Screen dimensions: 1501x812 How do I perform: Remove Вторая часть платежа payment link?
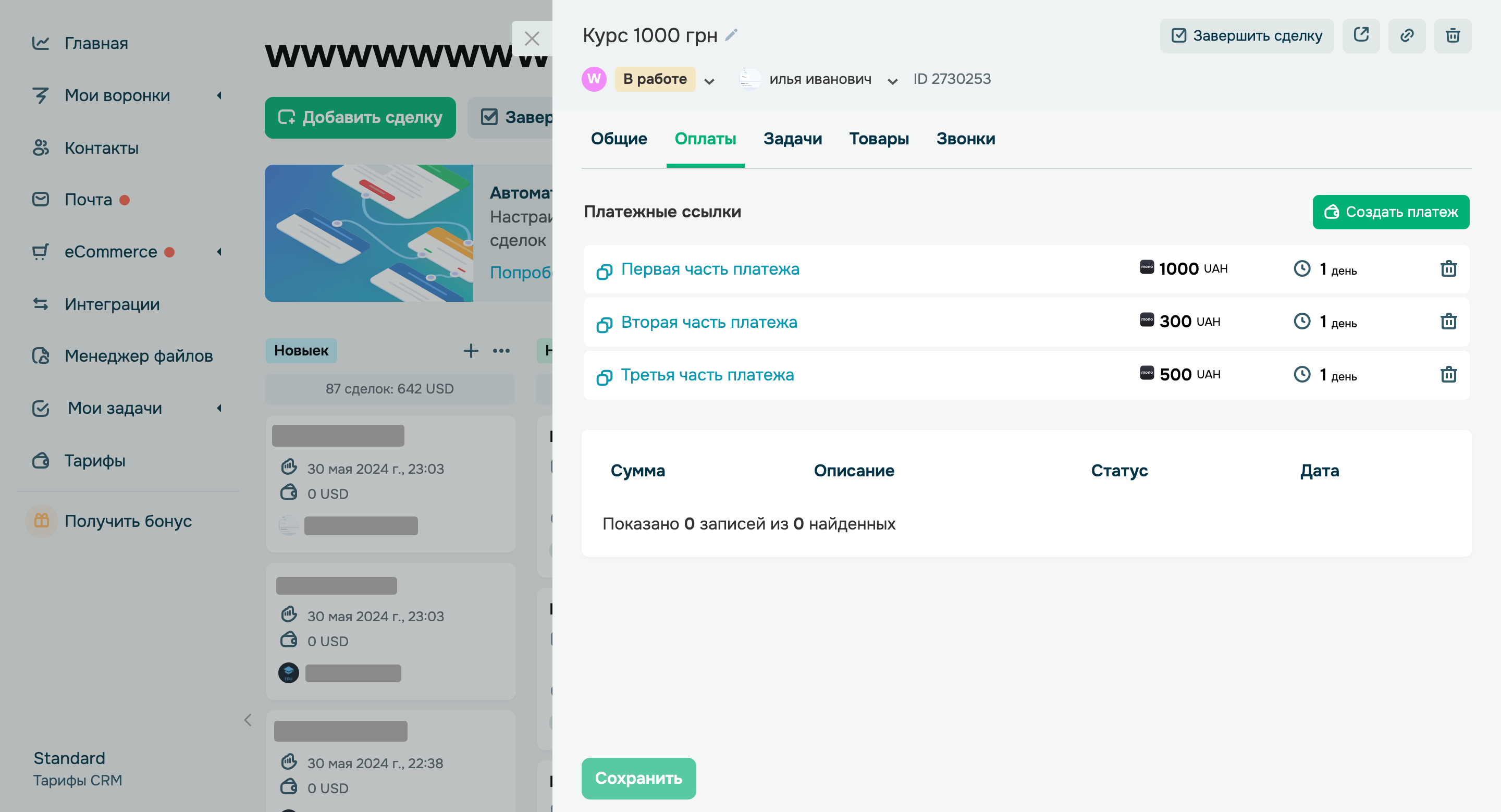tap(1449, 322)
